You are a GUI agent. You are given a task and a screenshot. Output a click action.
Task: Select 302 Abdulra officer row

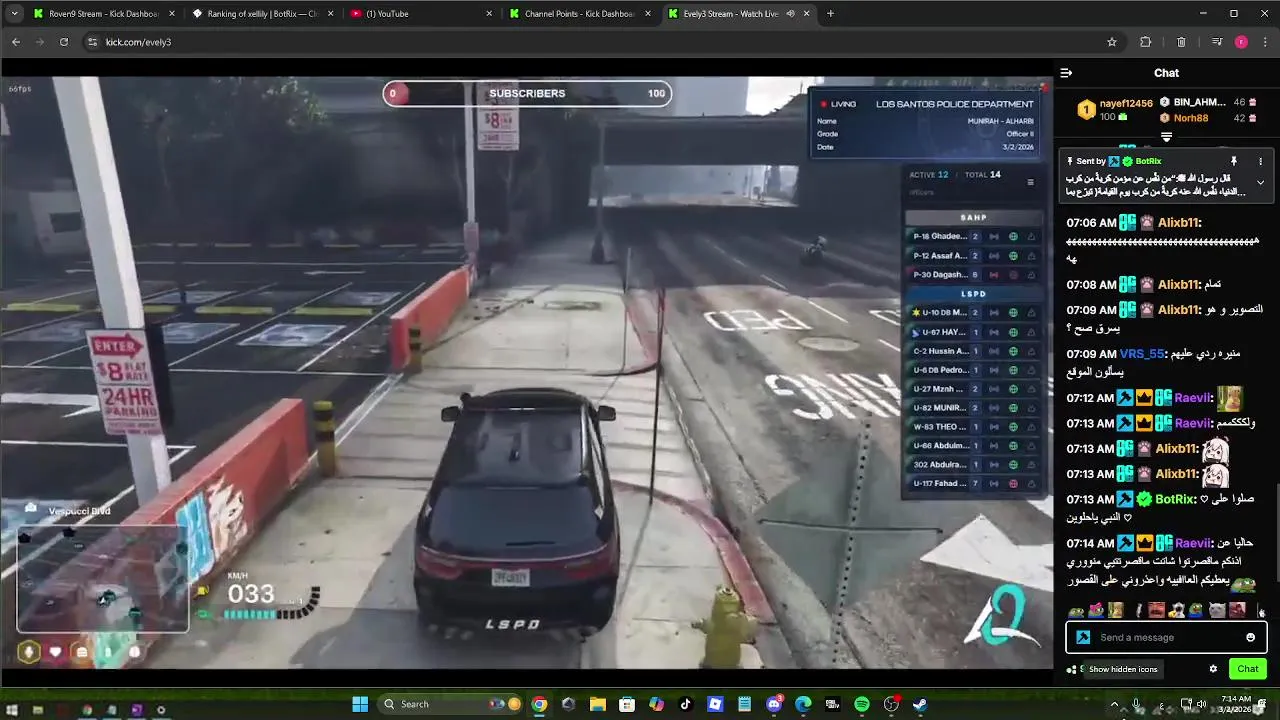pyautogui.click(x=974, y=464)
